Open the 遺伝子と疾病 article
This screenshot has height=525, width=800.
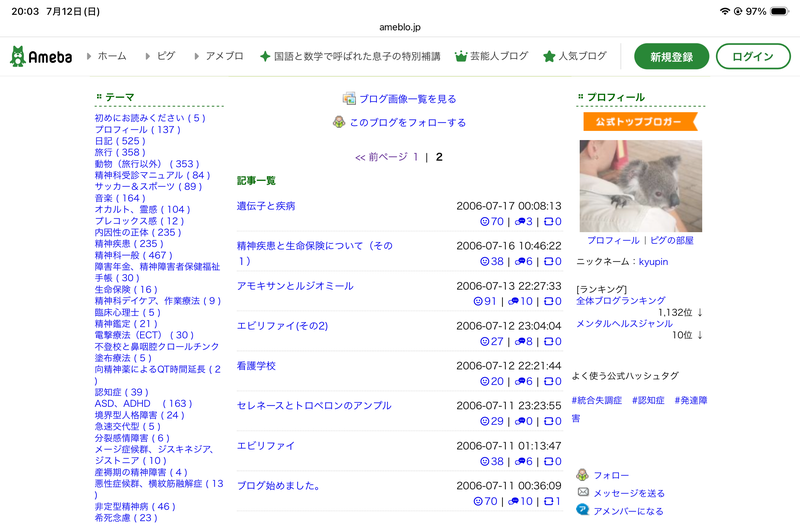click(x=266, y=206)
